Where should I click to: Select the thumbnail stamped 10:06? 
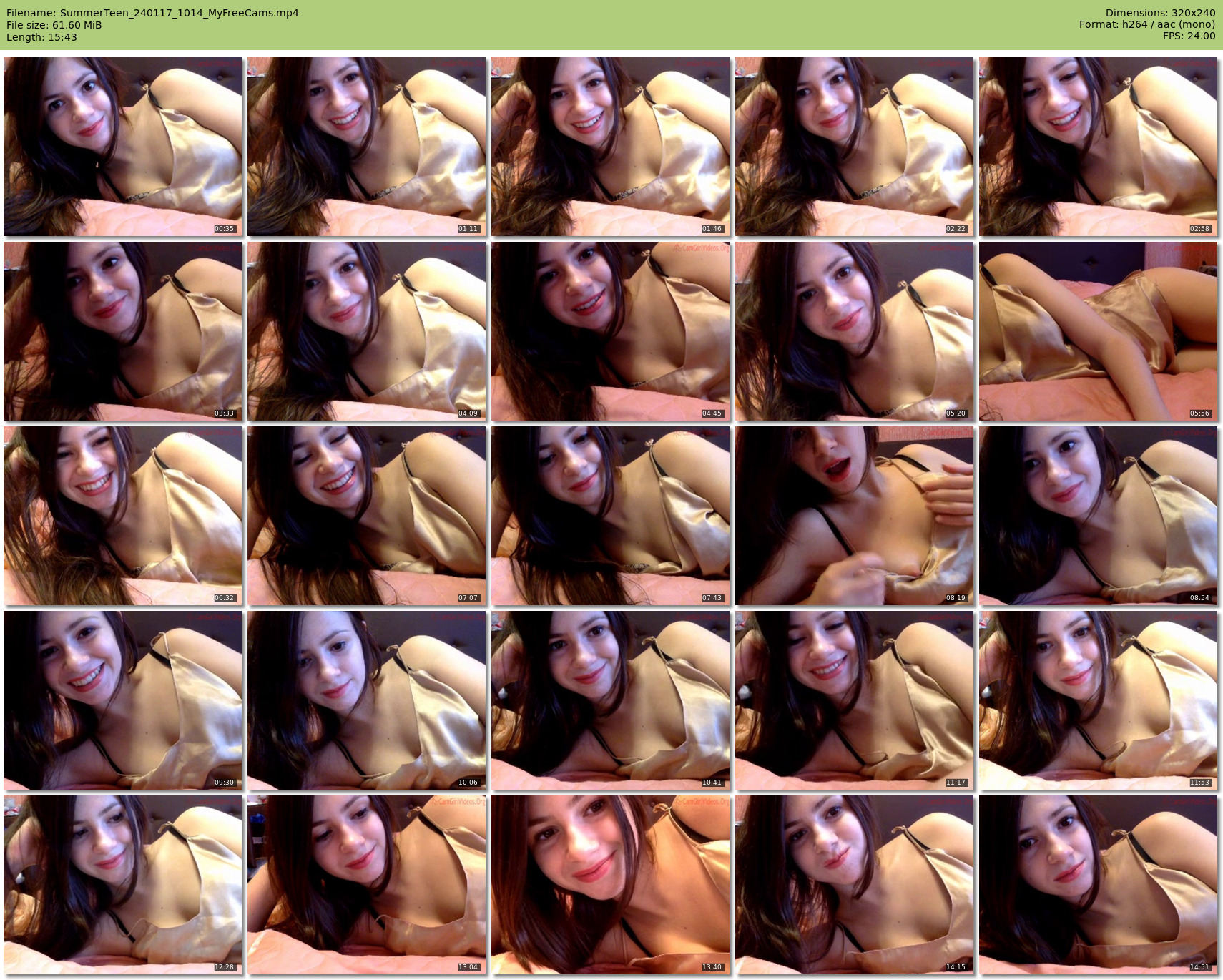click(367, 700)
